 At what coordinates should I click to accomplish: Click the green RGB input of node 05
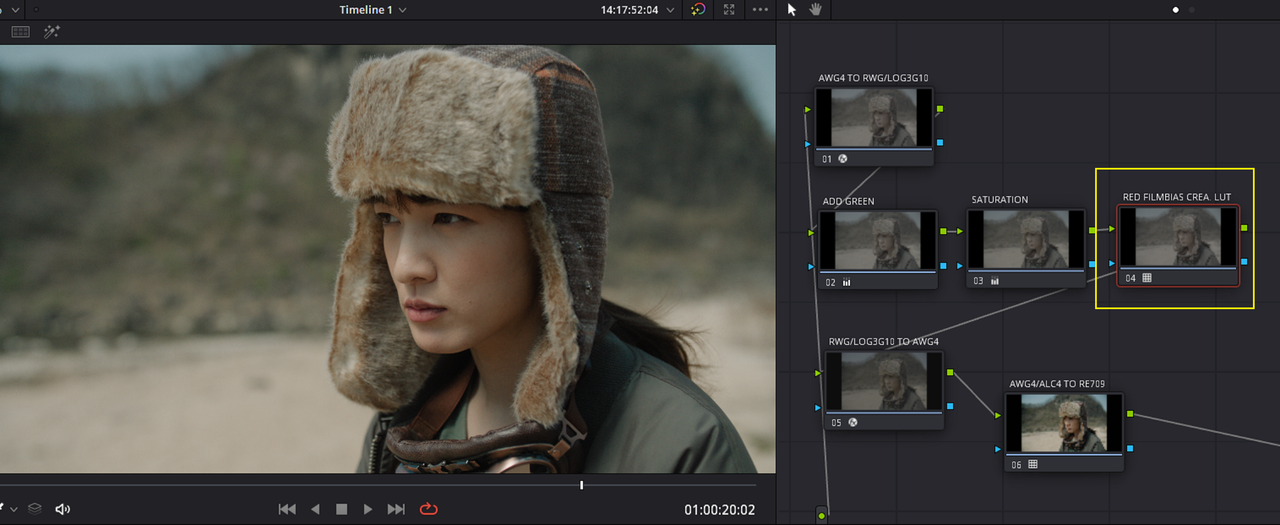[x=818, y=372]
